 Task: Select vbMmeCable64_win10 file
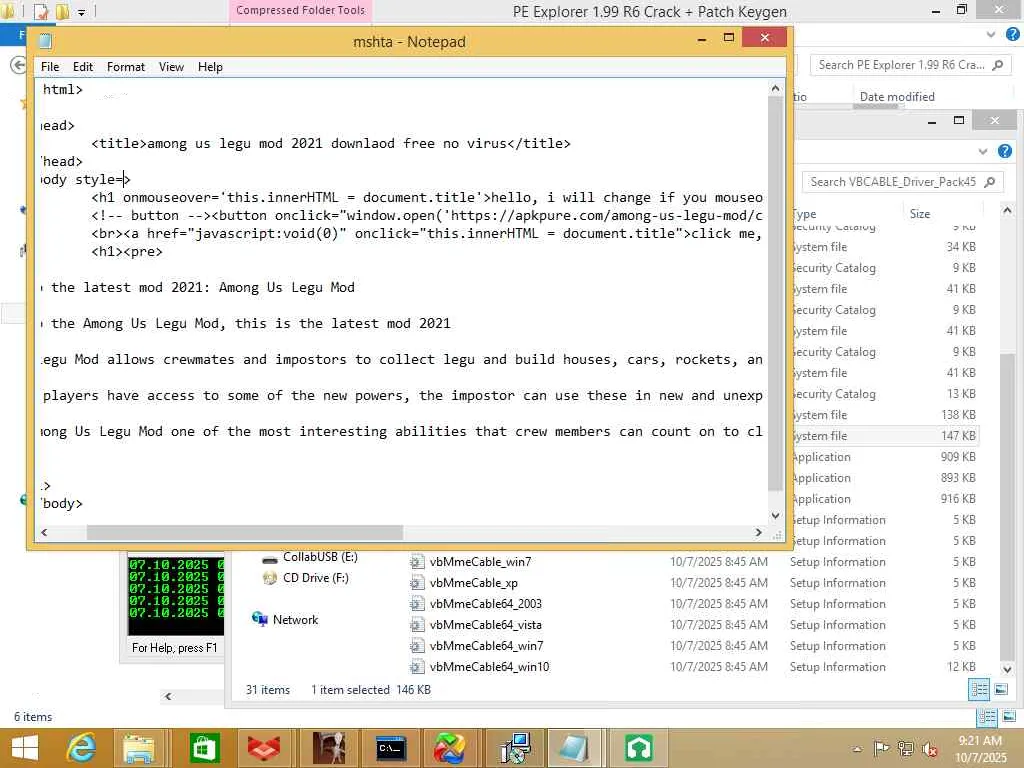(x=489, y=667)
